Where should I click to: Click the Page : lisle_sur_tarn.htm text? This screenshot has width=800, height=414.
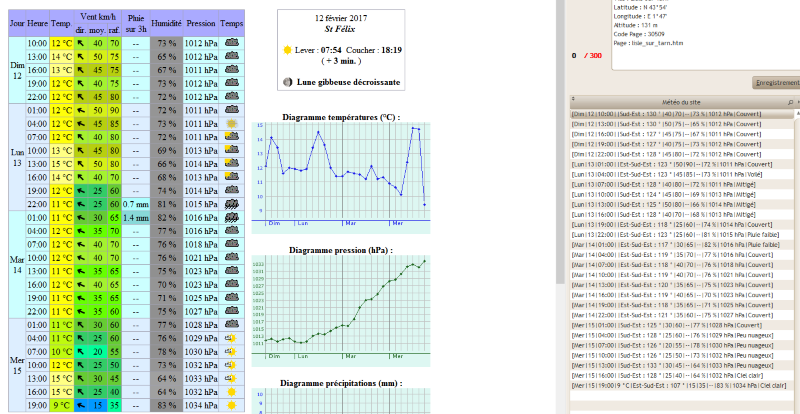(x=648, y=43)
